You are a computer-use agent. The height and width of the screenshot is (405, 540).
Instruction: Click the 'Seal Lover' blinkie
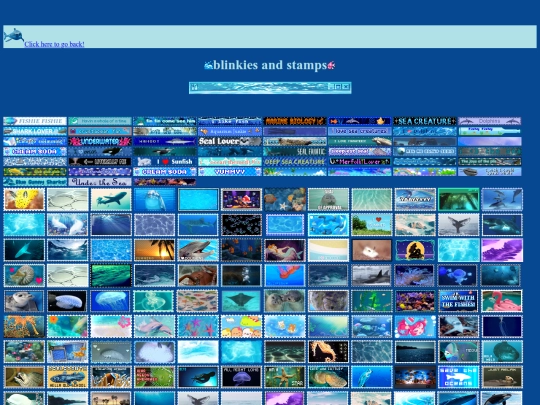click(x=230, y=141)
